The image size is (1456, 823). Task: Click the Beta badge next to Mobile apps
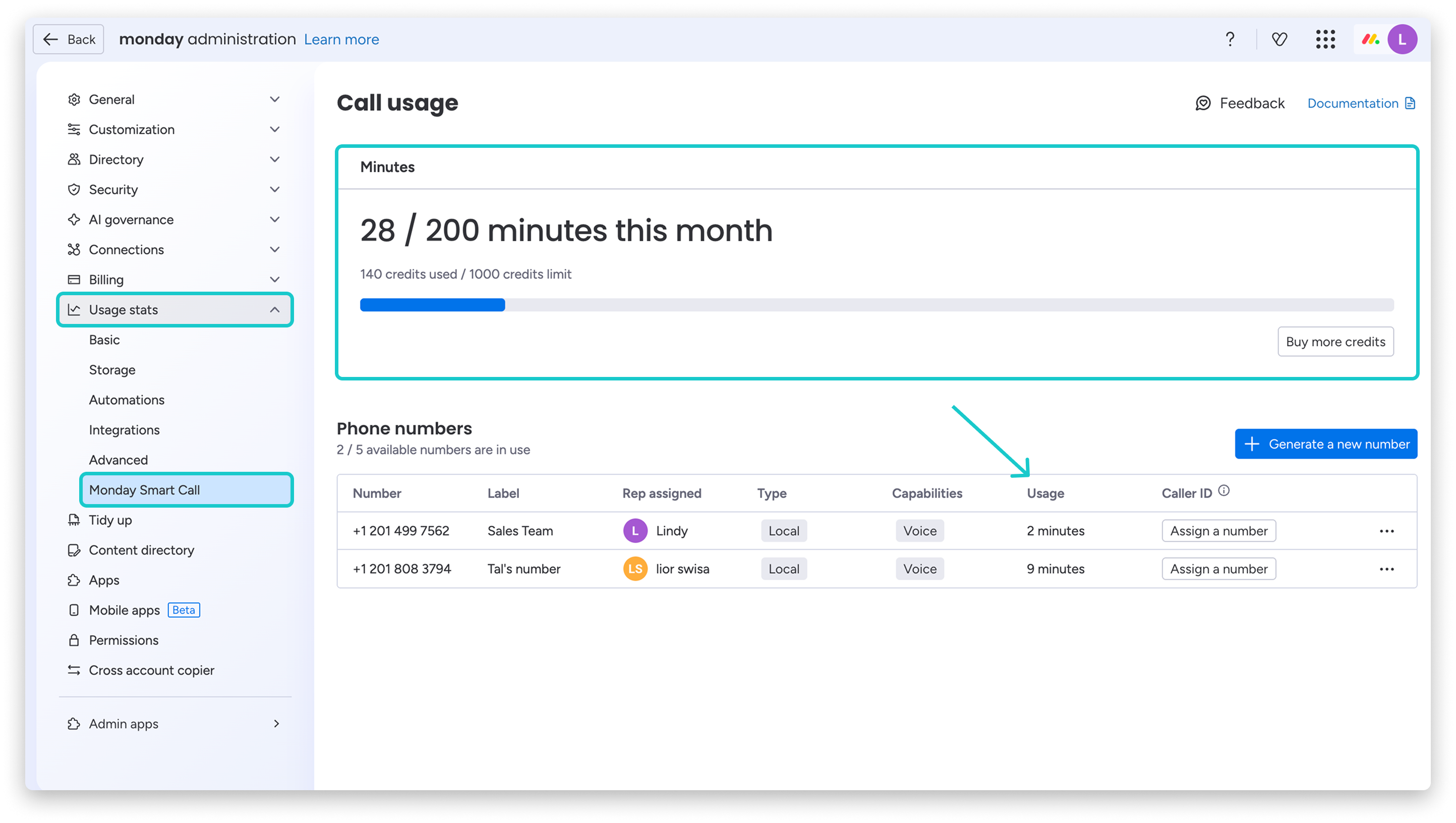[x=184, y=610]
